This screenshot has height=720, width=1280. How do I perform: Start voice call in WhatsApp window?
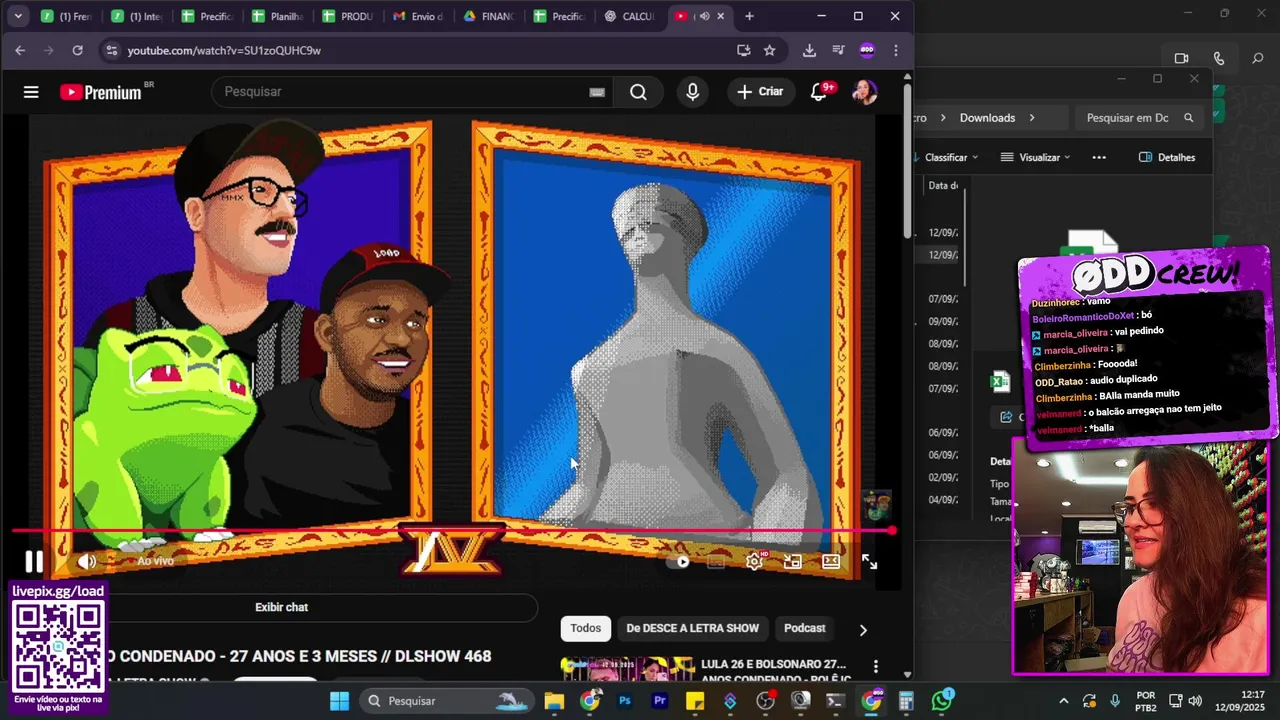coord(1218,59)
